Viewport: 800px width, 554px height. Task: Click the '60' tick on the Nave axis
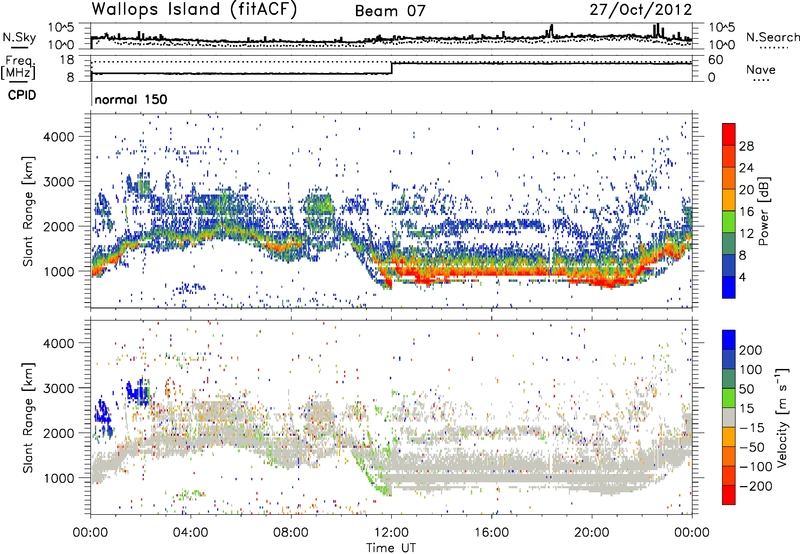click(x=715, y=60)
